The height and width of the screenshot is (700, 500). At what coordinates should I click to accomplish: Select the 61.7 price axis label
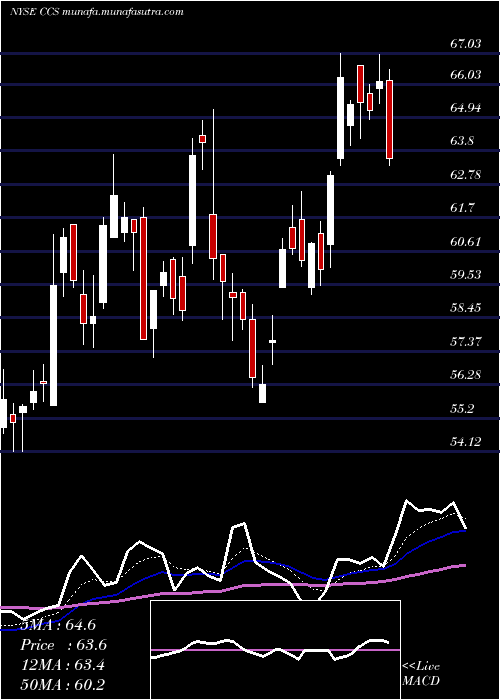coord(462,208)
